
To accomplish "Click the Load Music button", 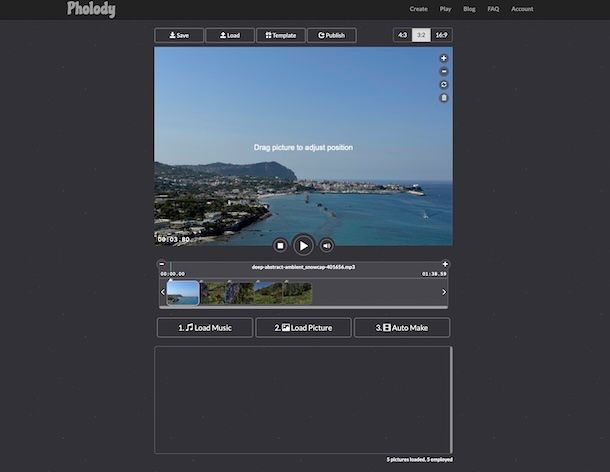I will tap(204, 328).
